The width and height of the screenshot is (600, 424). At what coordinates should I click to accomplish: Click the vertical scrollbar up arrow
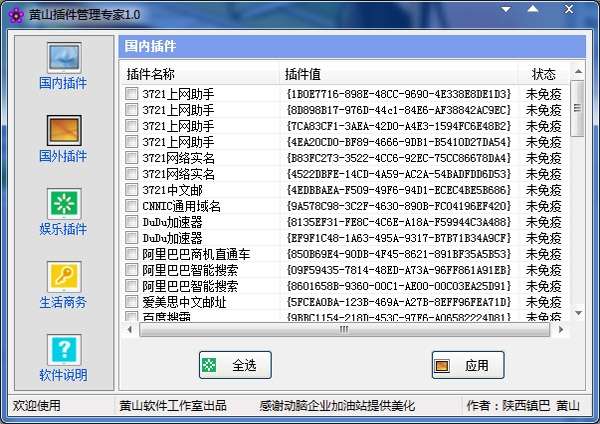(x=578, y=71)
